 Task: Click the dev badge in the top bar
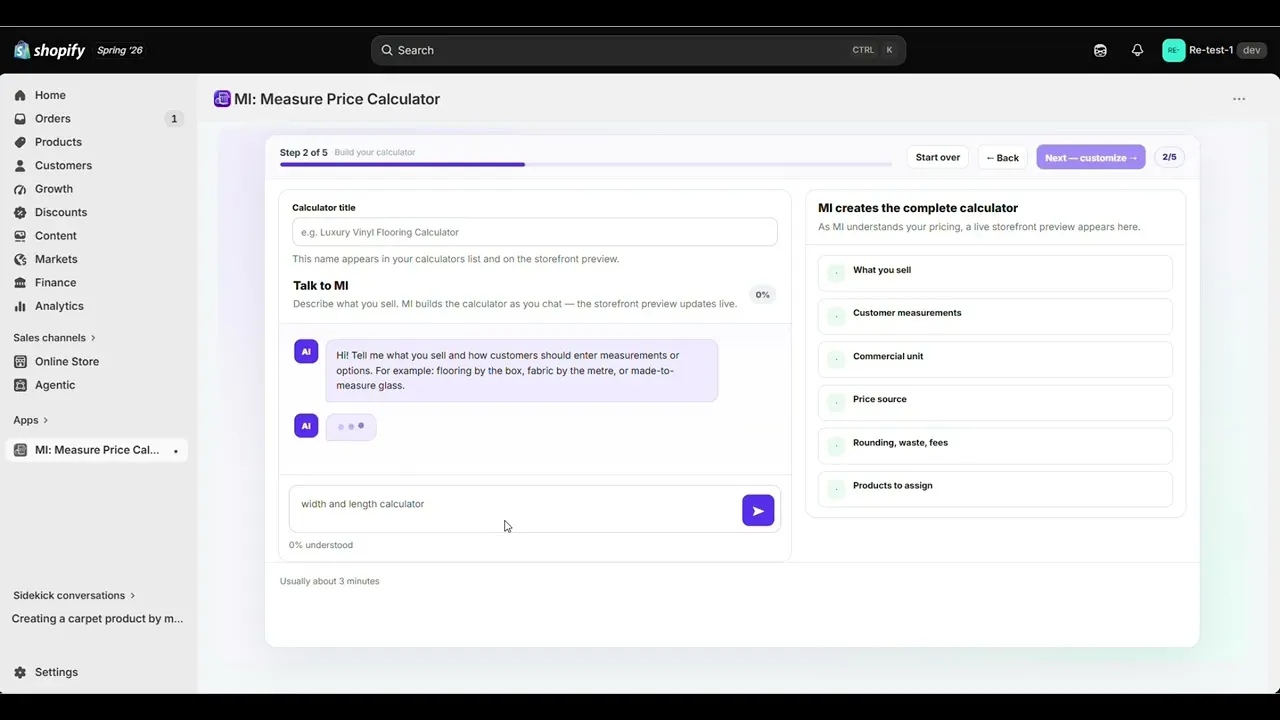[x=1252, y=50]
